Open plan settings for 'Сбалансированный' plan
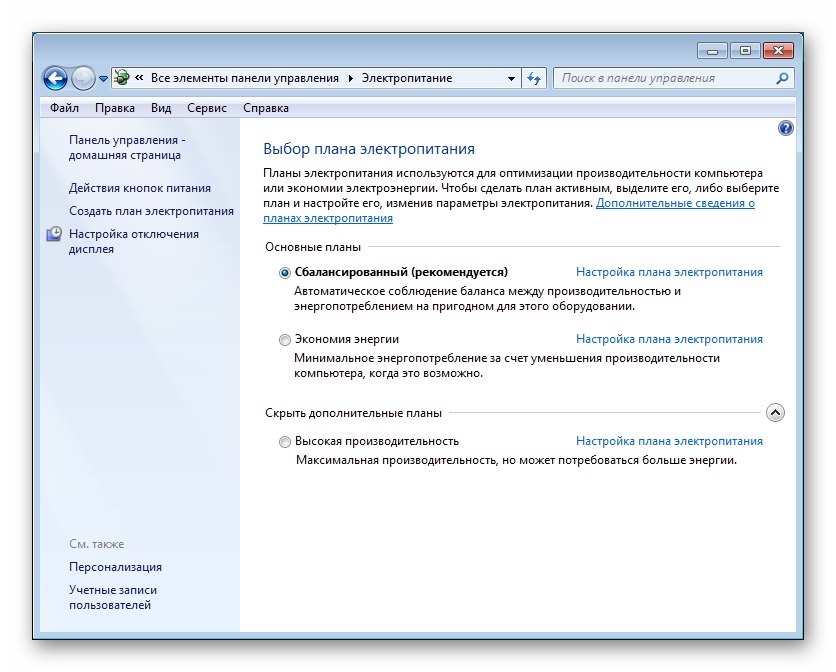Image resolution: width=836 pixels, height=672 pixels. [x=669, y=272]
